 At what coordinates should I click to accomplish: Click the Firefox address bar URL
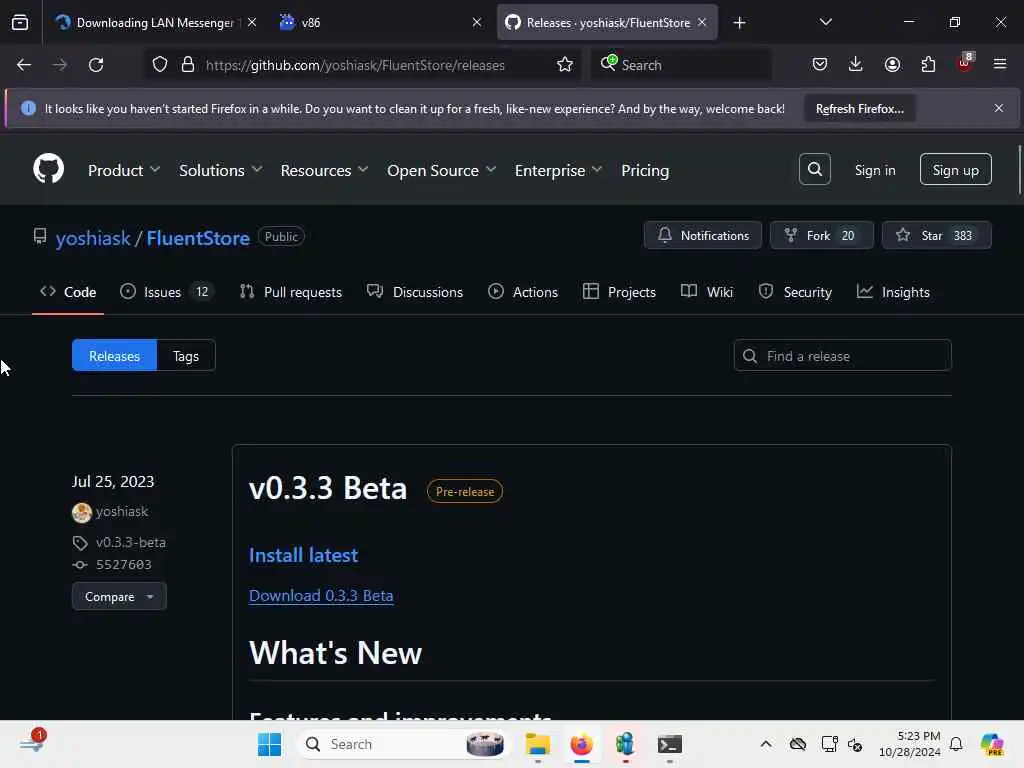(355, 65)
